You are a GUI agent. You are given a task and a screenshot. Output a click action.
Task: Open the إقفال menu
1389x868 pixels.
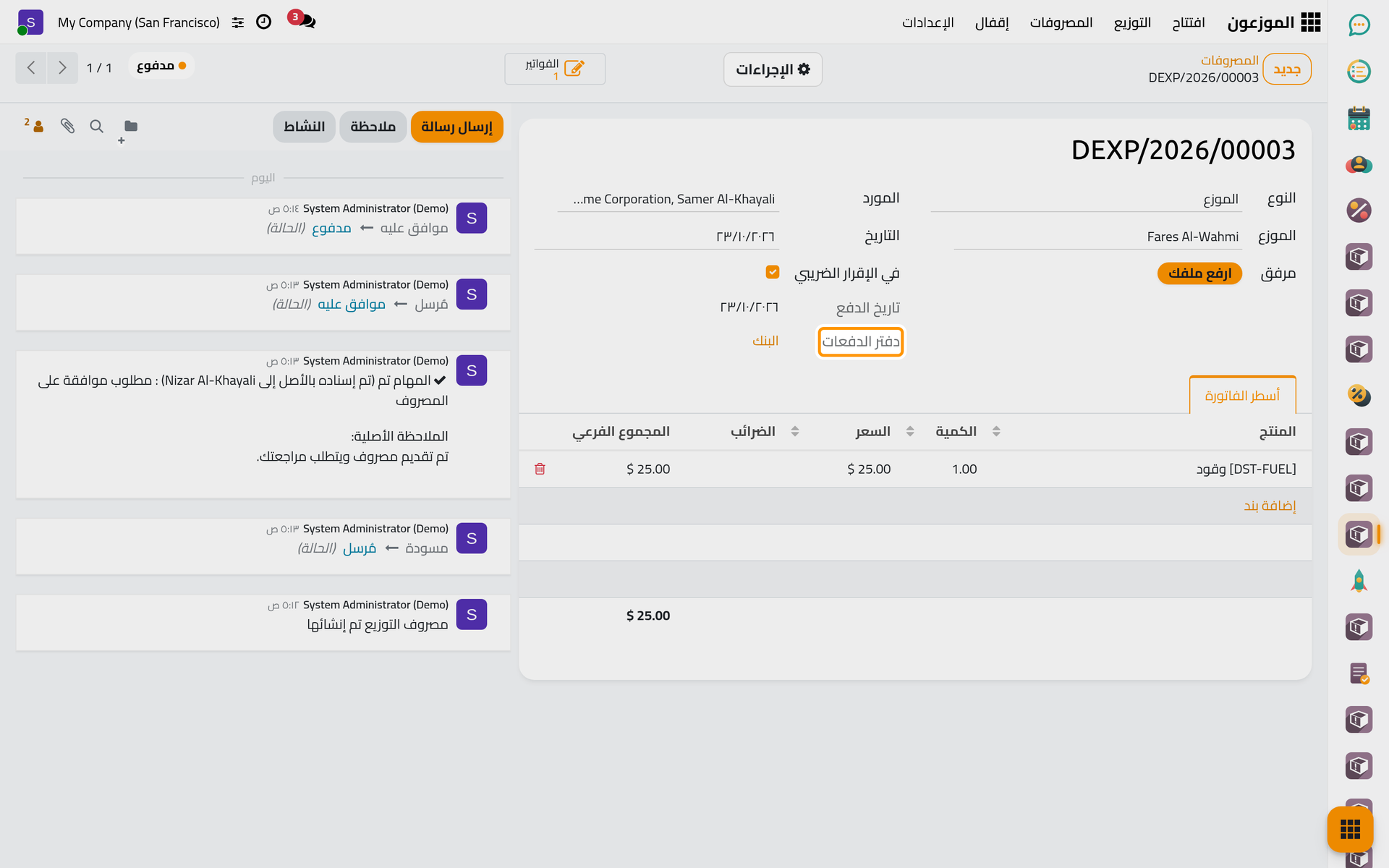(992, 22)
